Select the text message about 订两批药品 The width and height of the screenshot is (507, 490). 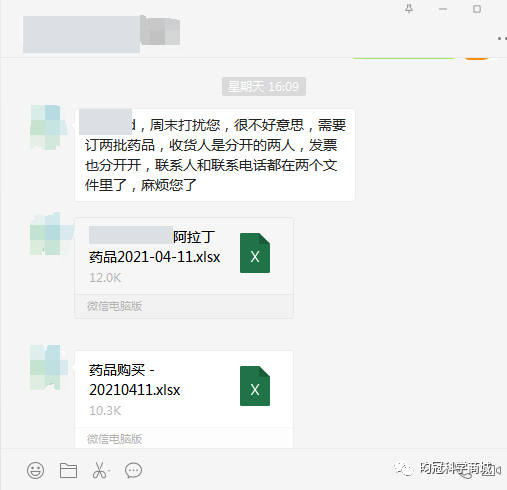(x=215, y=155)
